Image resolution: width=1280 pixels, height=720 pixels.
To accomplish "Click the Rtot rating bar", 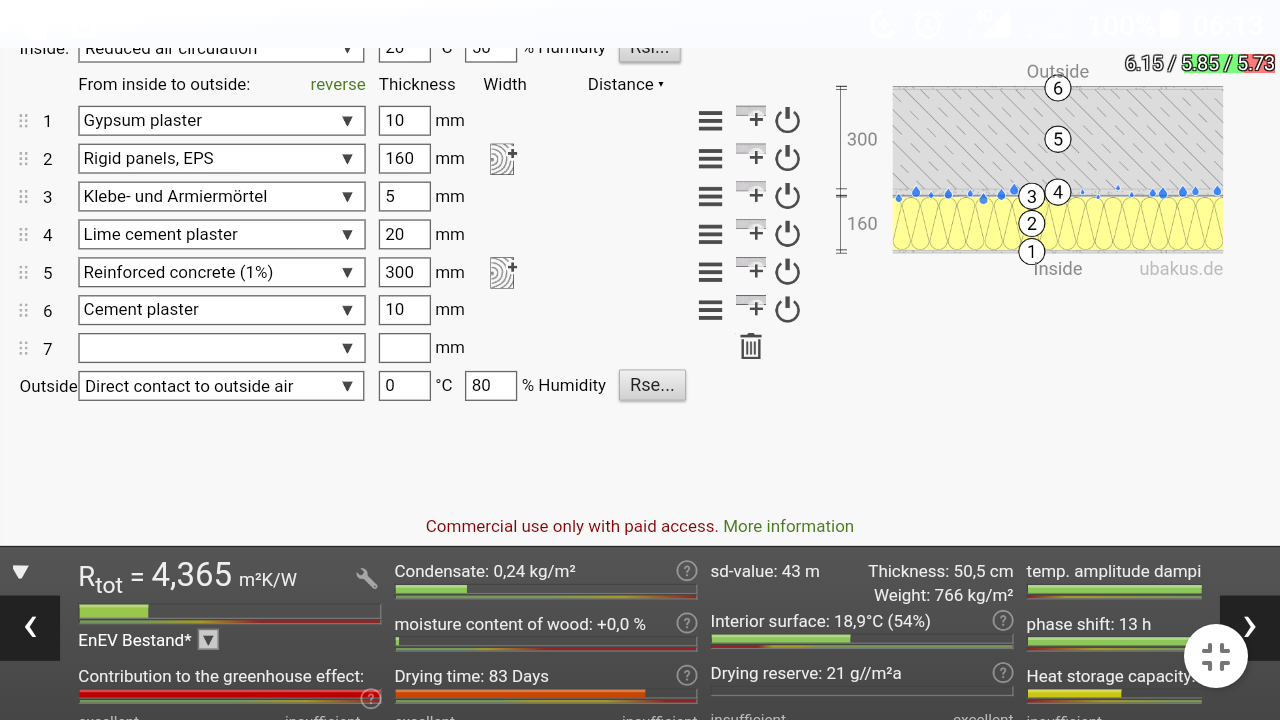I will [230, 612].
